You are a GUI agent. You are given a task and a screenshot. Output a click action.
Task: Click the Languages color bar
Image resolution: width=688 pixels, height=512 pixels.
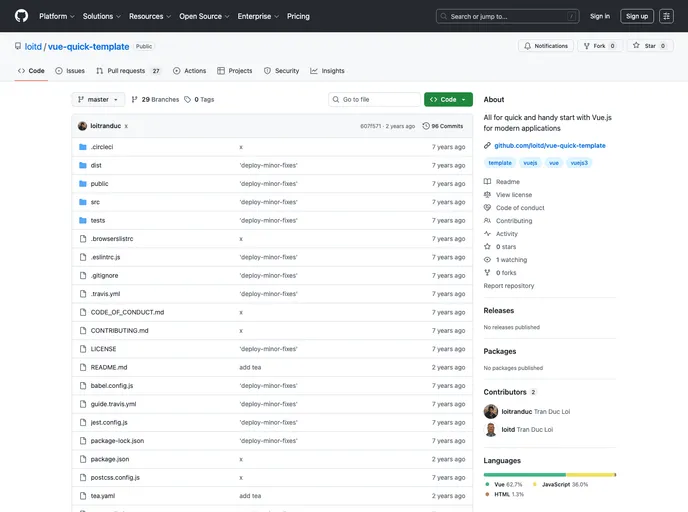click(x=549, y=474)
